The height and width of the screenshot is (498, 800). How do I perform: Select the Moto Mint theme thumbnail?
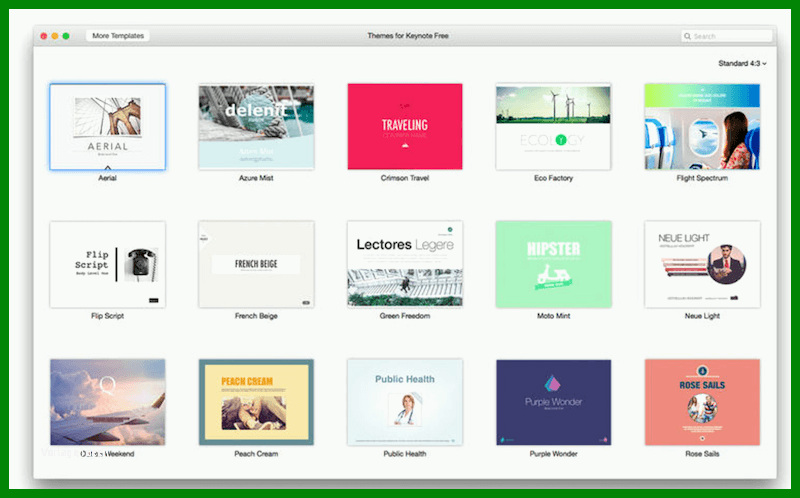pos(554,264)
